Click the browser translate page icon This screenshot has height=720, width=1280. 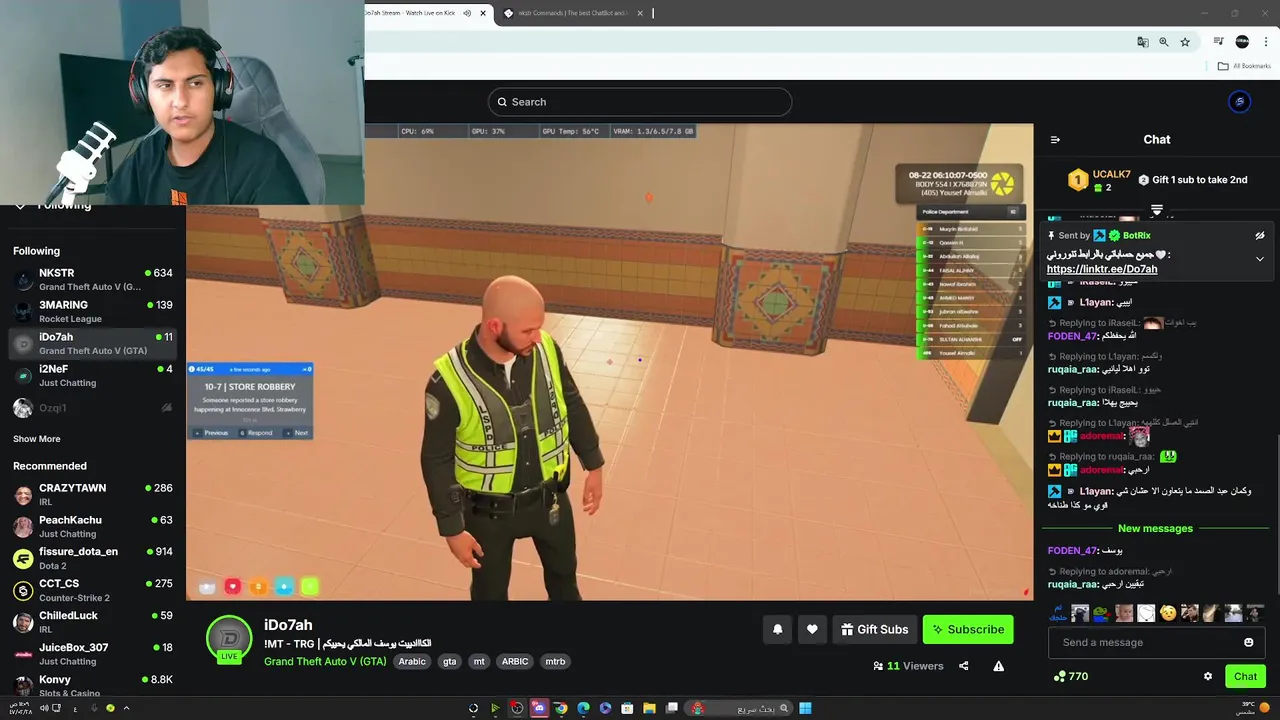(1143, 42)
